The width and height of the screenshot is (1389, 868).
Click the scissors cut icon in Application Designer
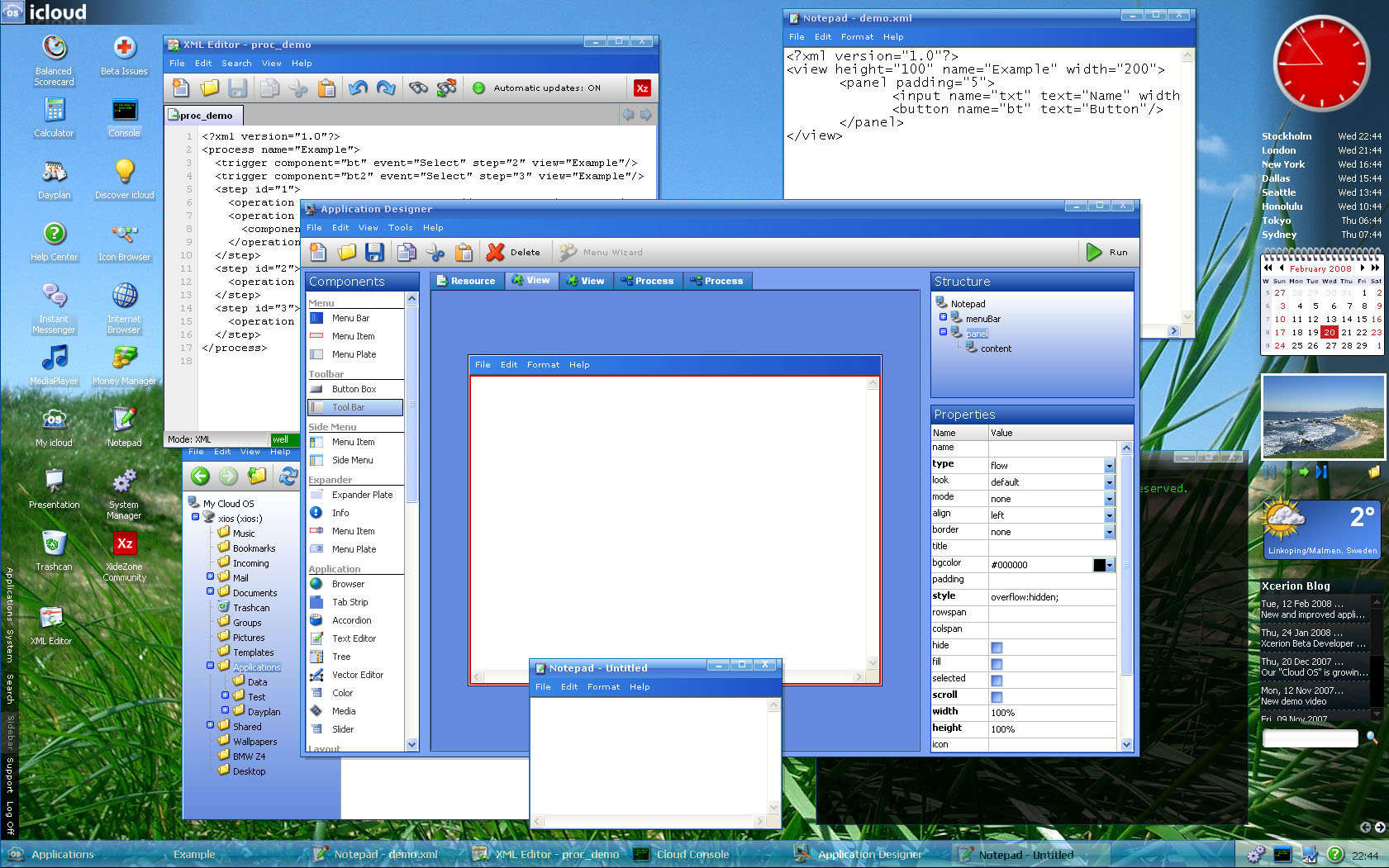click(435, 253)
